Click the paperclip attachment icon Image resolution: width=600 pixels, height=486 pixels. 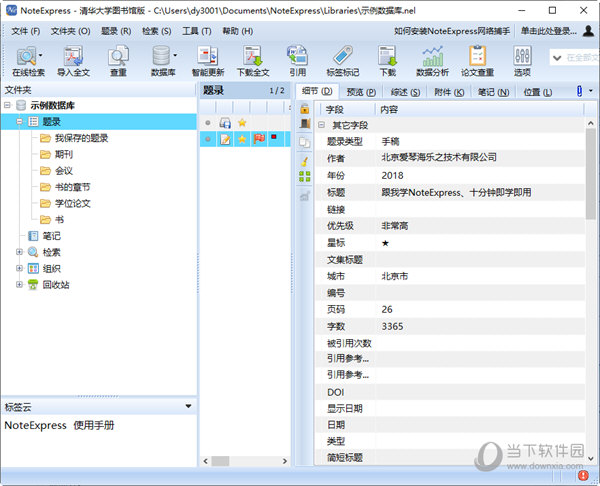(x=579, y=91)
